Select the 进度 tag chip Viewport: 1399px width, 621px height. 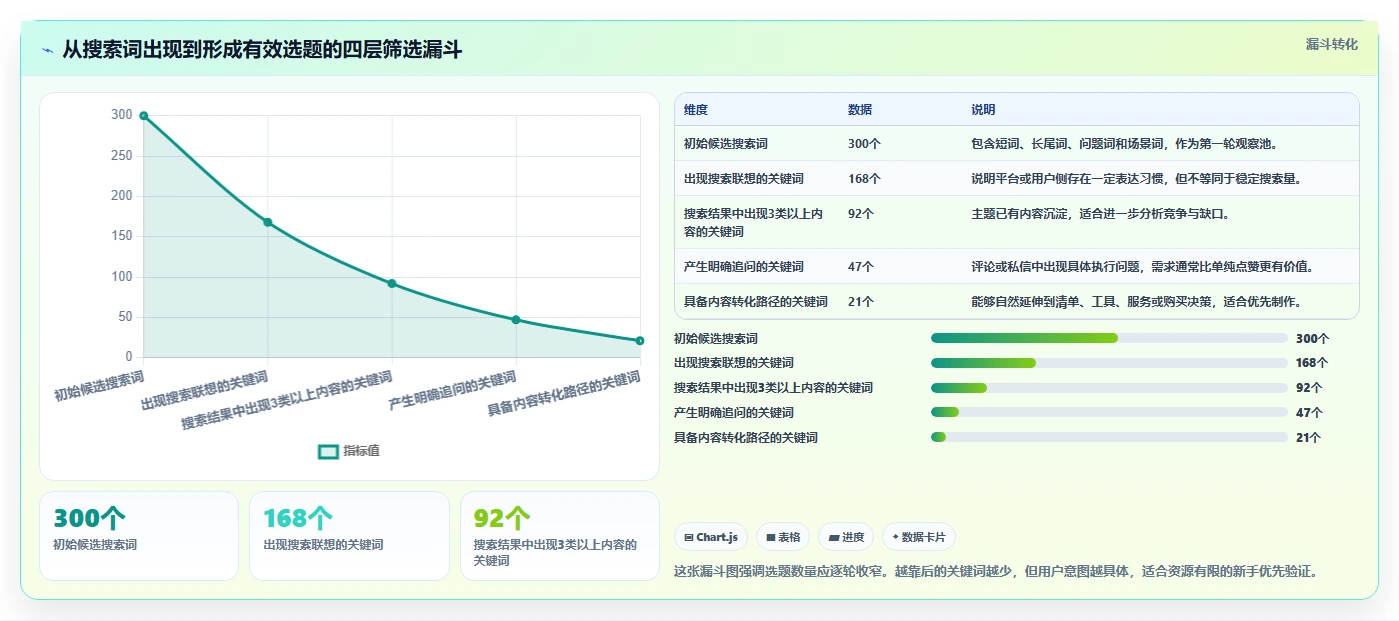pyautogui.click(x=846, y=537)
